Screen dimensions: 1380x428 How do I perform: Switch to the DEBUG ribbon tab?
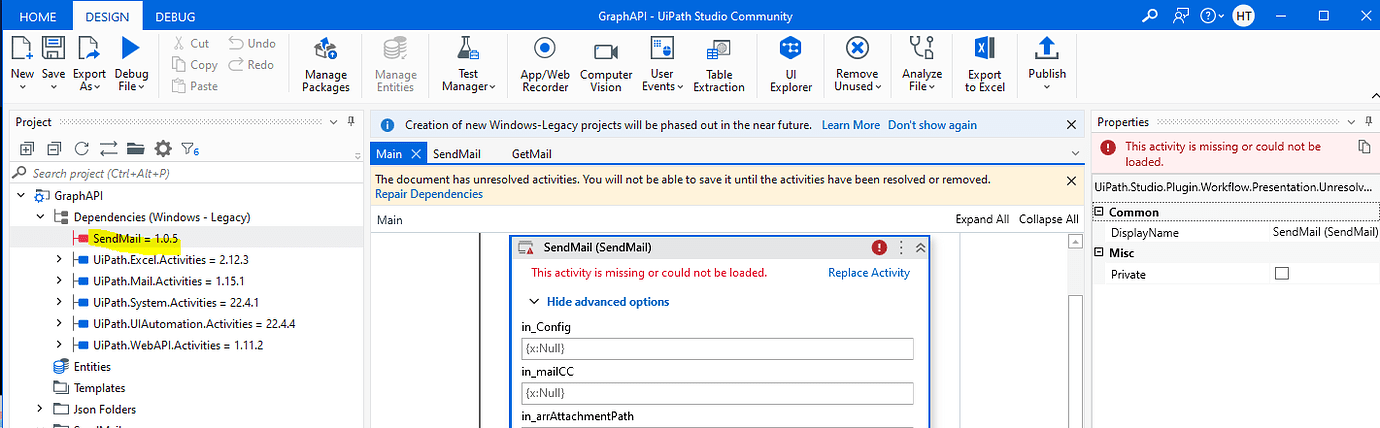[x=175, y=17]
